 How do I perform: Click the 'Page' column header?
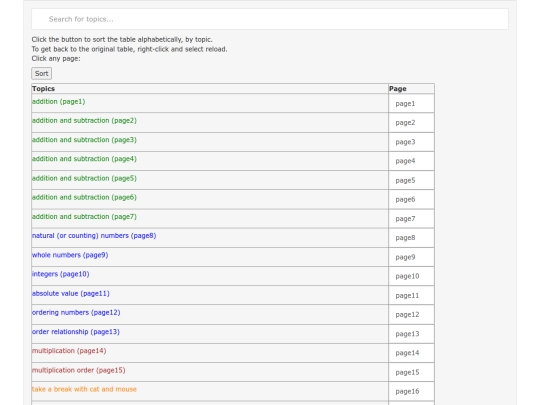411,89
